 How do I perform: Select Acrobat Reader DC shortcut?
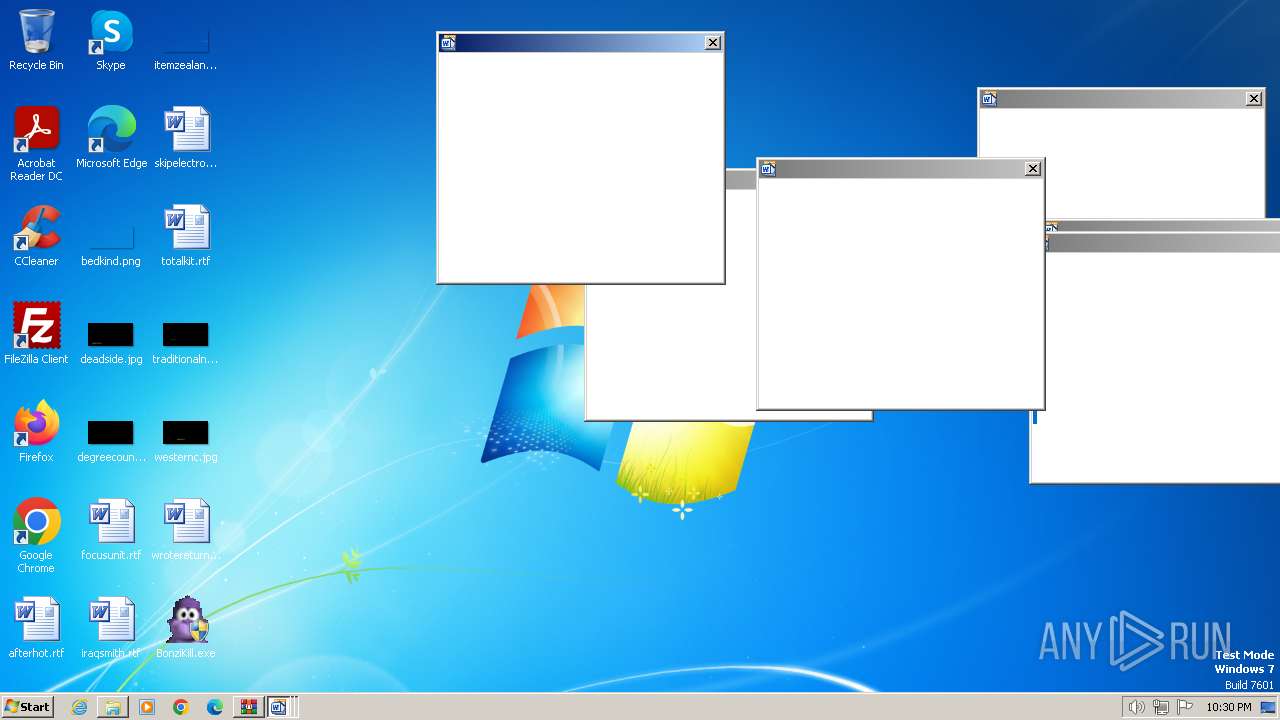pyautogui.click(x=36, y=144)
